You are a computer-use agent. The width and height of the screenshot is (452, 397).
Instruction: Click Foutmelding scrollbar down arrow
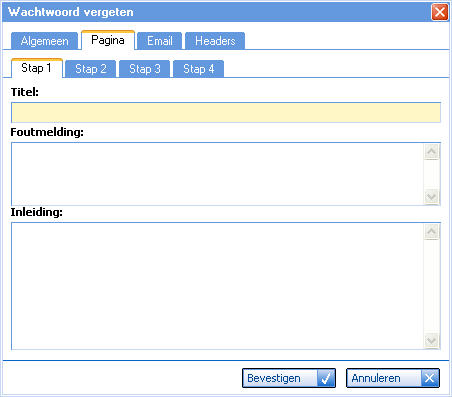(x=432, y=197)
